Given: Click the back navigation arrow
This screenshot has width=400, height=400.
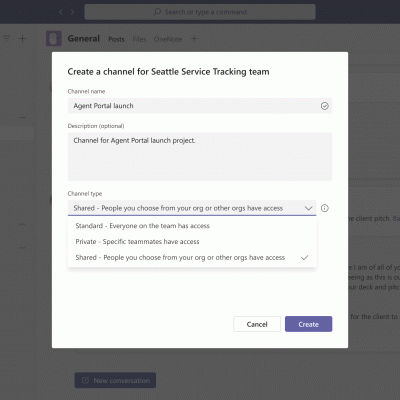Looking at the screenshot, I should click(x=61, y=12).
